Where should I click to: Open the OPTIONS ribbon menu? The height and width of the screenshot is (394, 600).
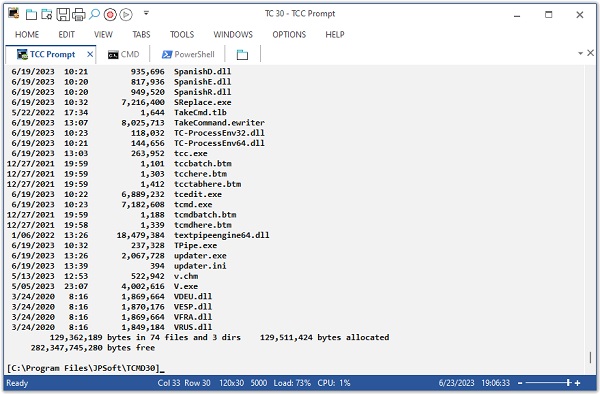click(x=289, y=34)
